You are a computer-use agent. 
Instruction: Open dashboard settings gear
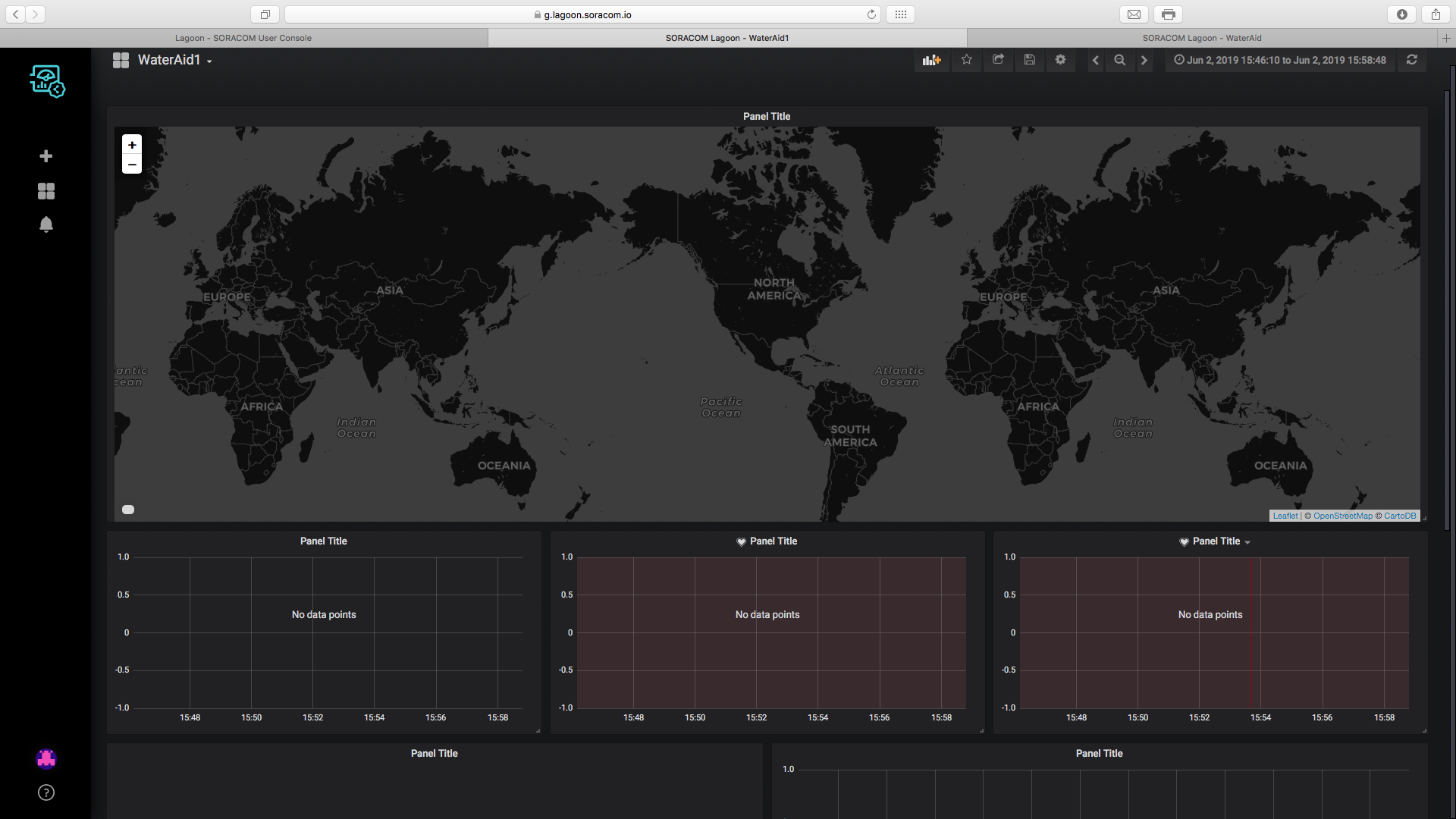pyautogui.click(x=1060, y=60)
